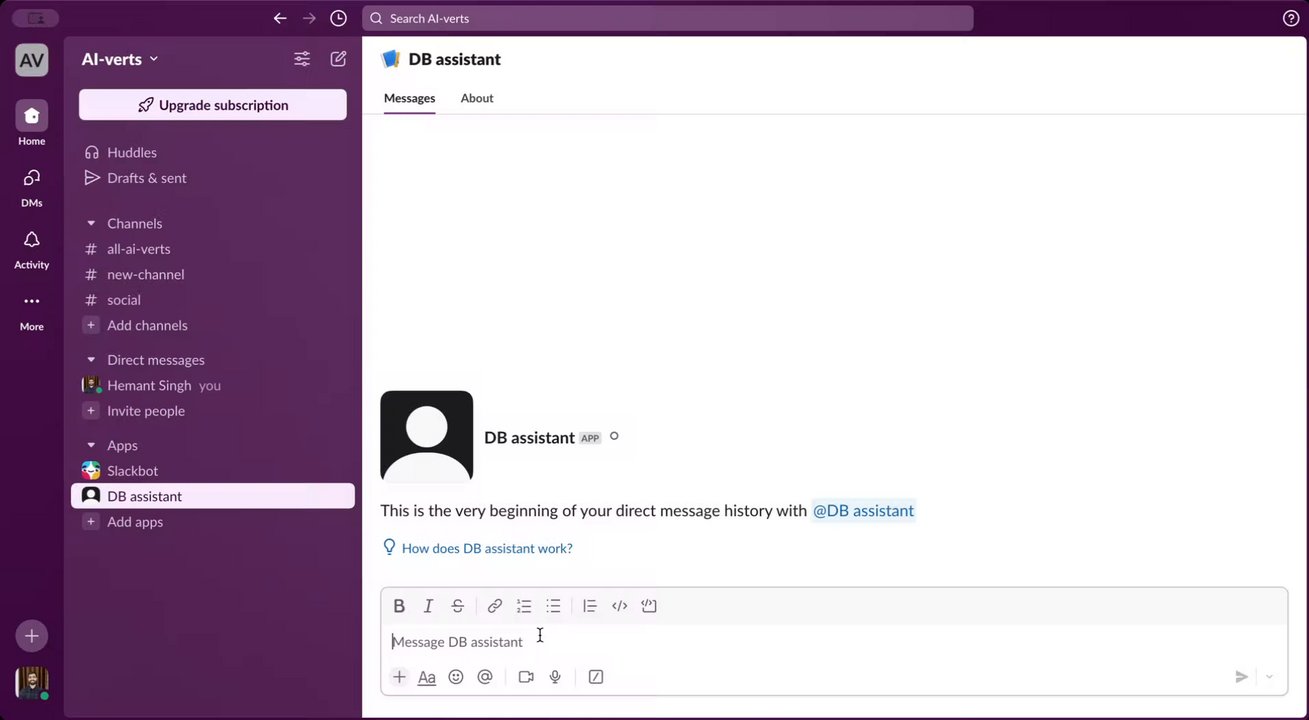
Task: Add a workspace with the bottom plus button
Action: pos(31,636)
